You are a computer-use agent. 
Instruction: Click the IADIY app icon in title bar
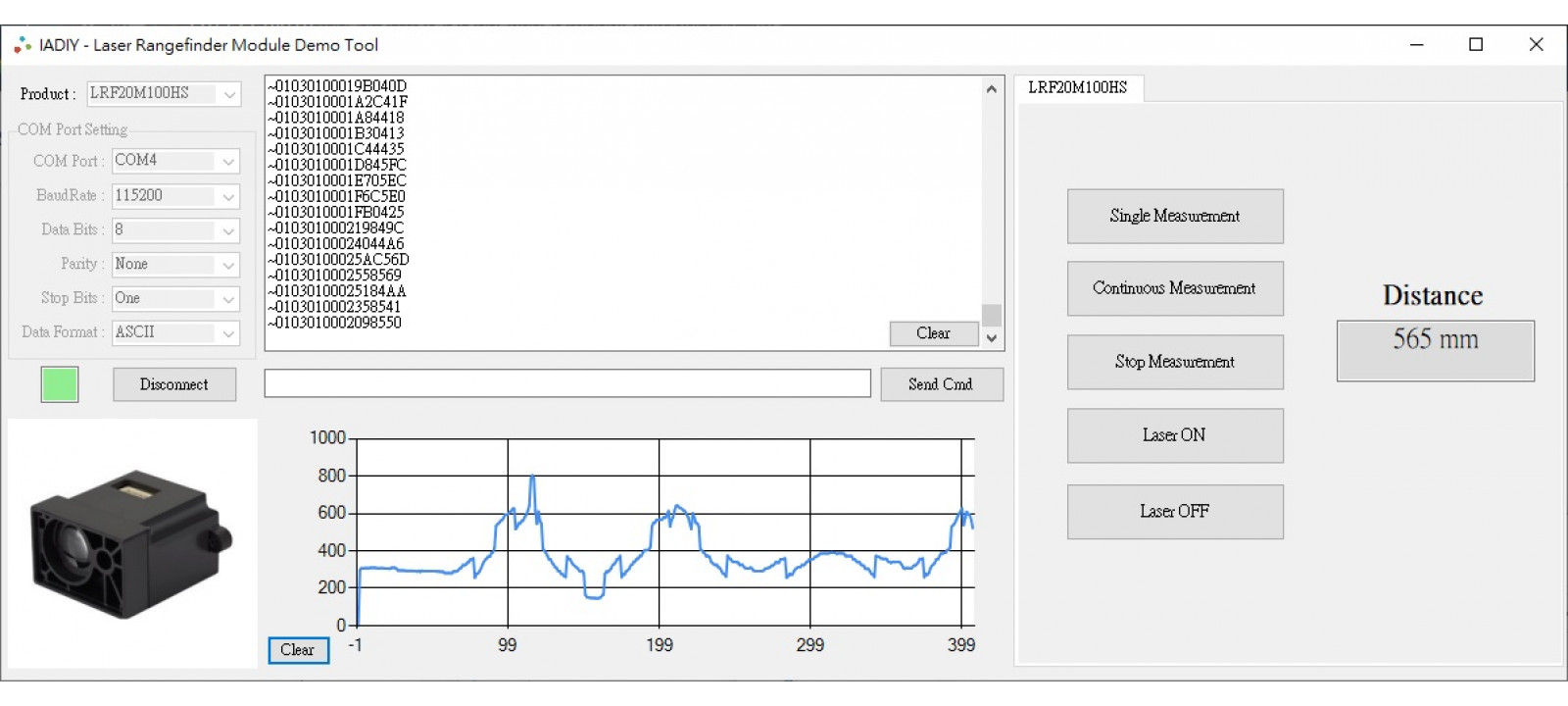tap(23, 45)
